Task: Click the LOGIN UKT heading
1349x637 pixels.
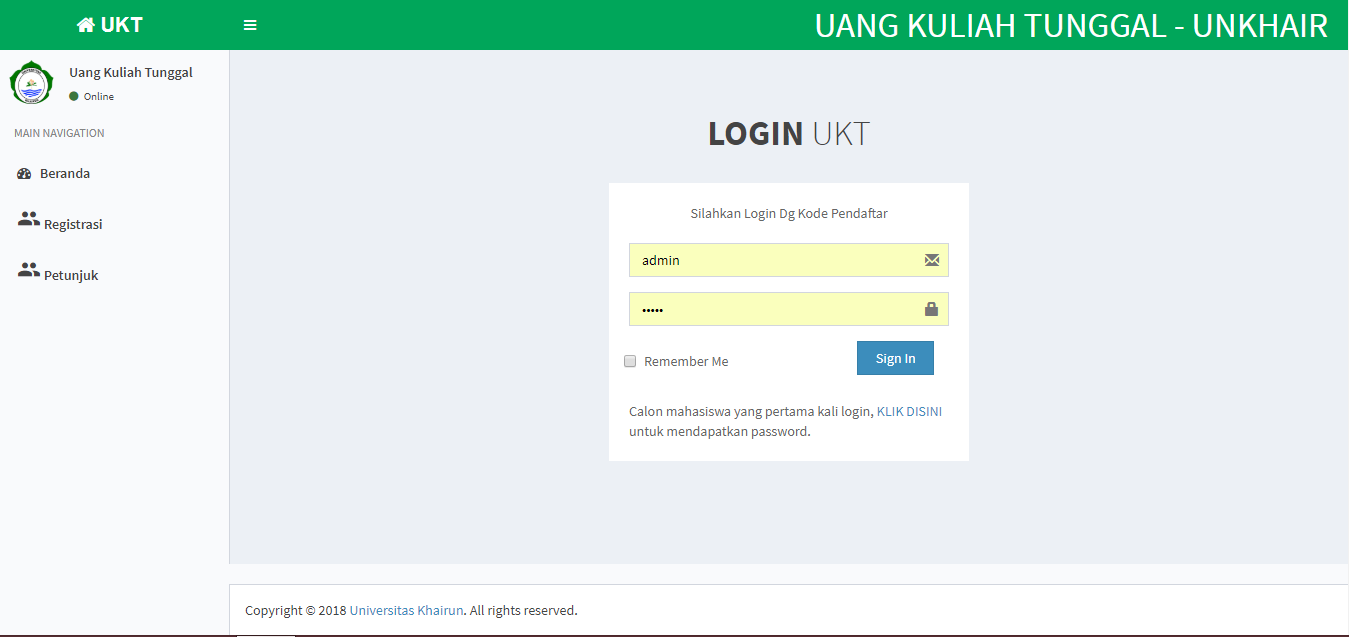Action: [789, 134]
